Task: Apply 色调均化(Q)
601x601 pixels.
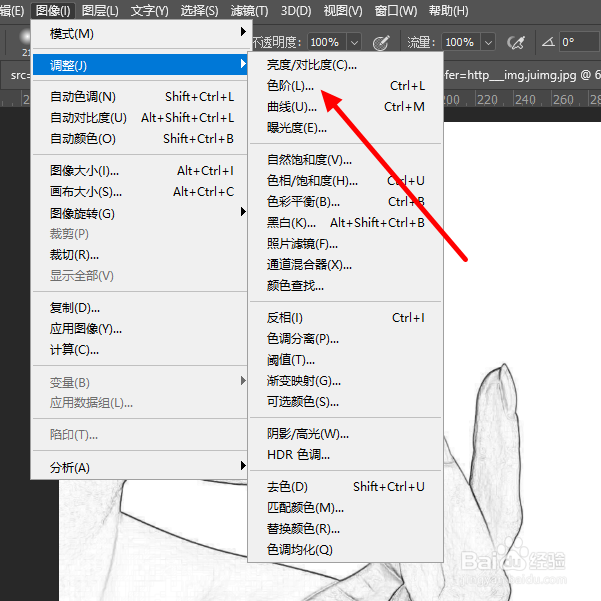Action: click(345, 550)
